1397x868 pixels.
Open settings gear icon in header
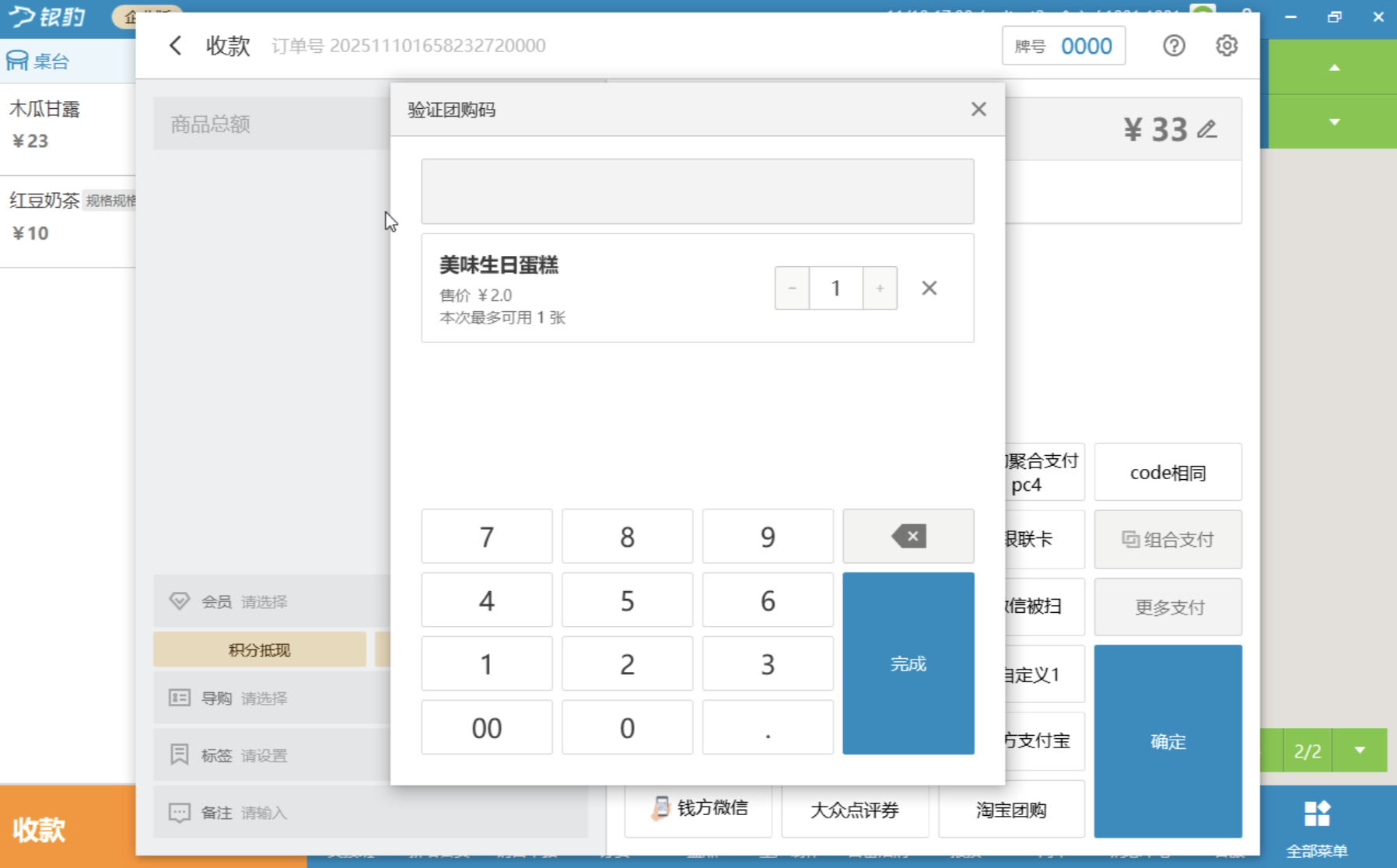1227,46
